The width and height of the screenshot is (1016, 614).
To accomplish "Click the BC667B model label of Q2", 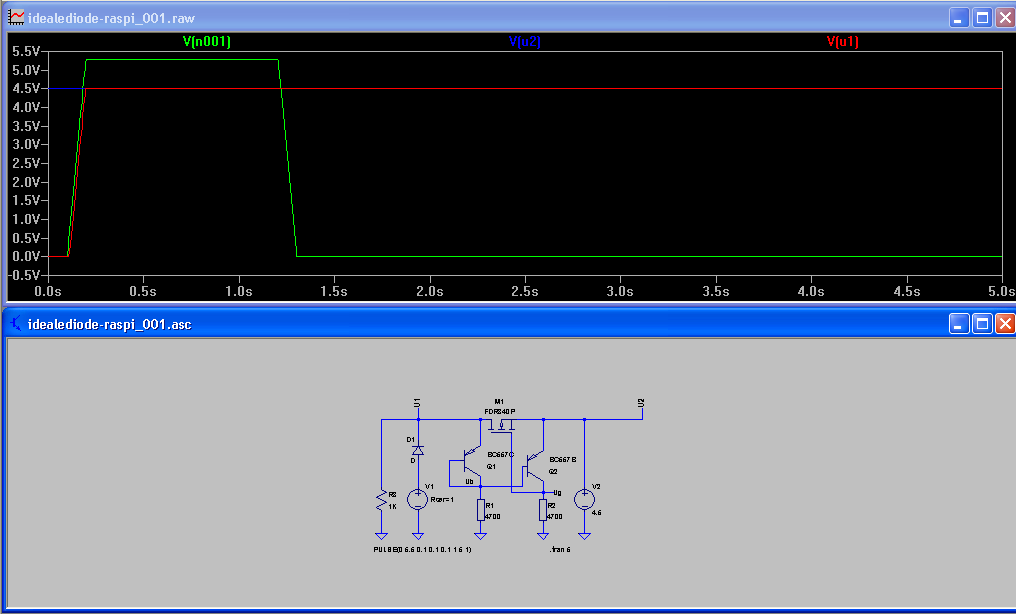I will click(562, 459).
